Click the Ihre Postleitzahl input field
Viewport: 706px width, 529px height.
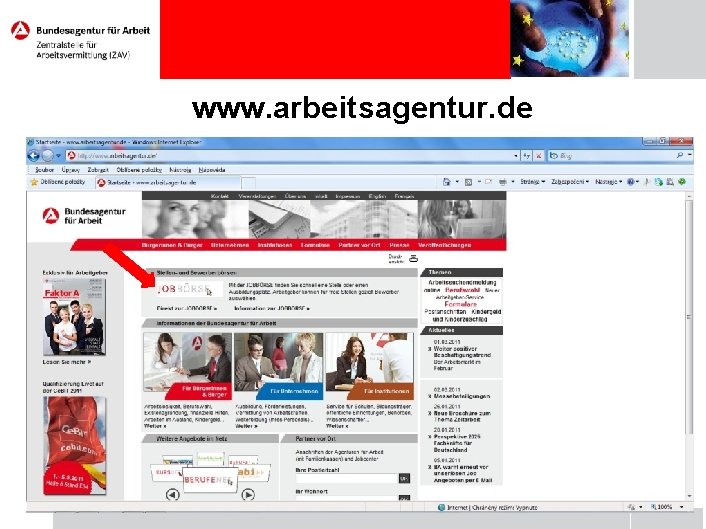pos(347,479)
